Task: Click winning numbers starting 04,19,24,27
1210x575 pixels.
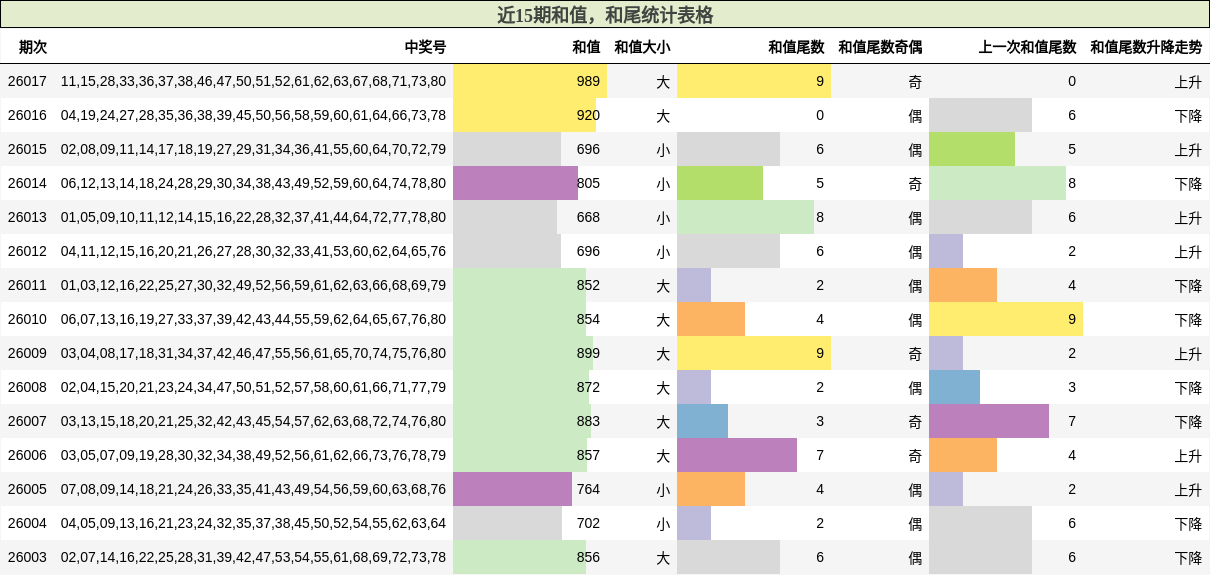Action: (x=253, y=115)
